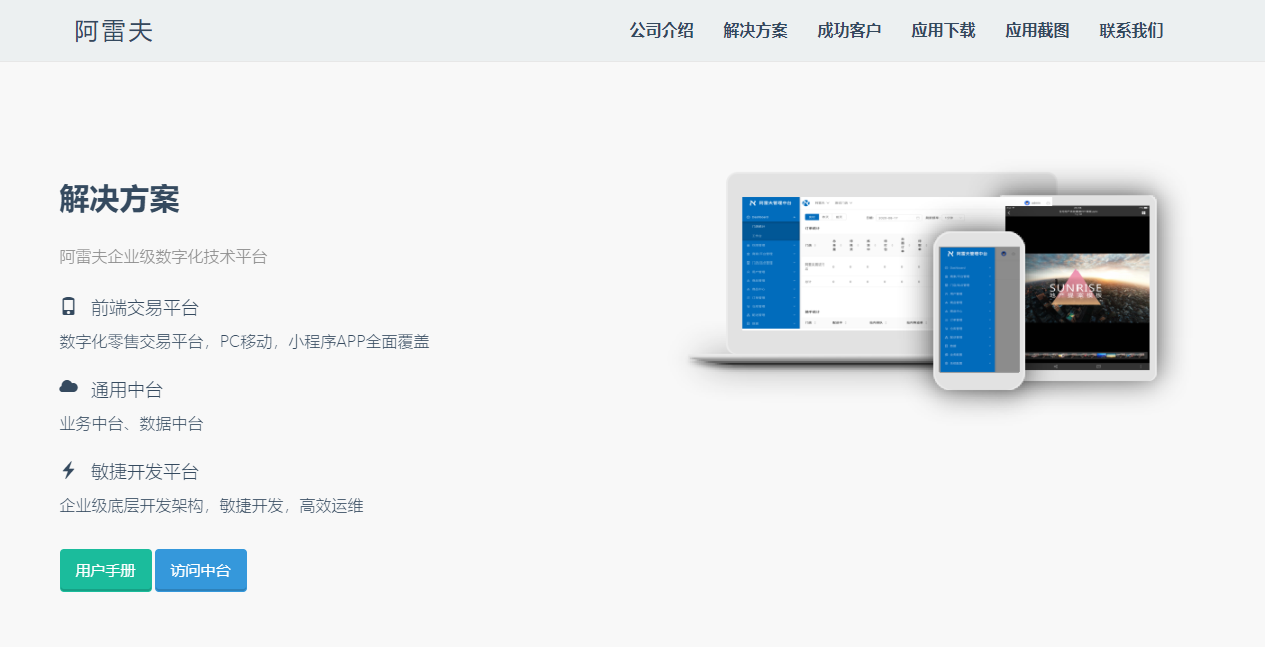
Task: Click the smartphone mockup with blue menu
Action: [978, 310]
